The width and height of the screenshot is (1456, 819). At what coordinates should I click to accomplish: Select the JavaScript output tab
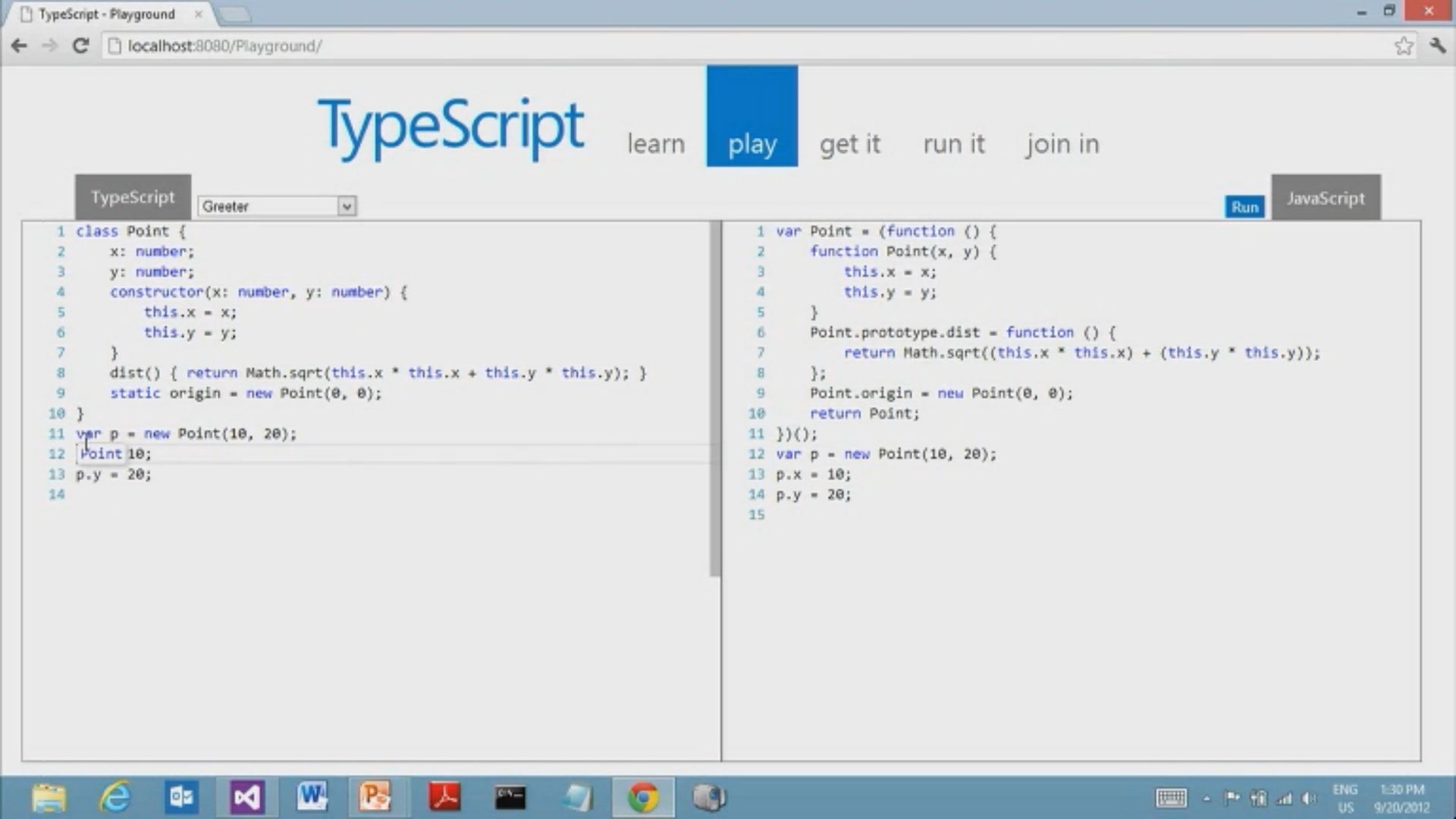point(1326,198)
